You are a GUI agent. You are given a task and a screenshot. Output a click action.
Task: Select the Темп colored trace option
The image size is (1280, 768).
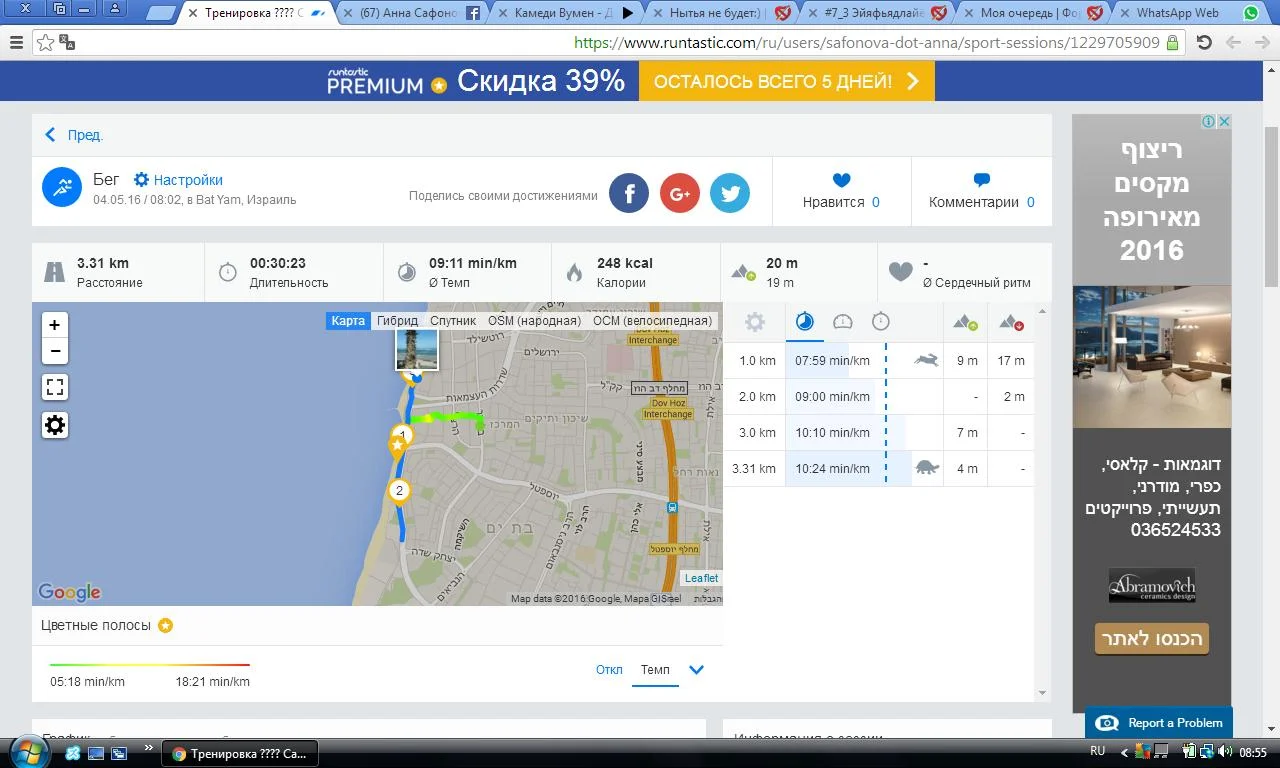(655, 670)
